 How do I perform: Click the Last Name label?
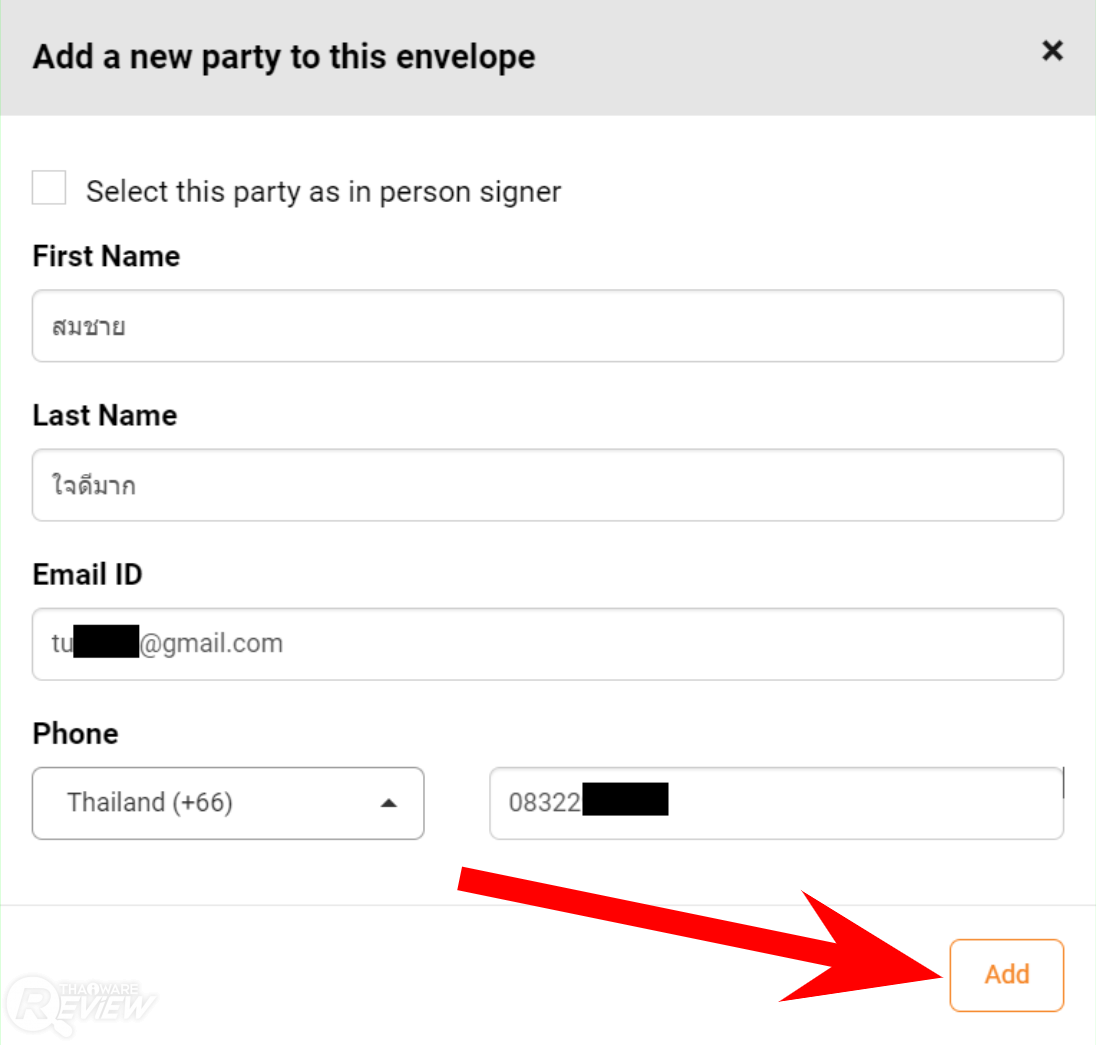pos(105,415)
